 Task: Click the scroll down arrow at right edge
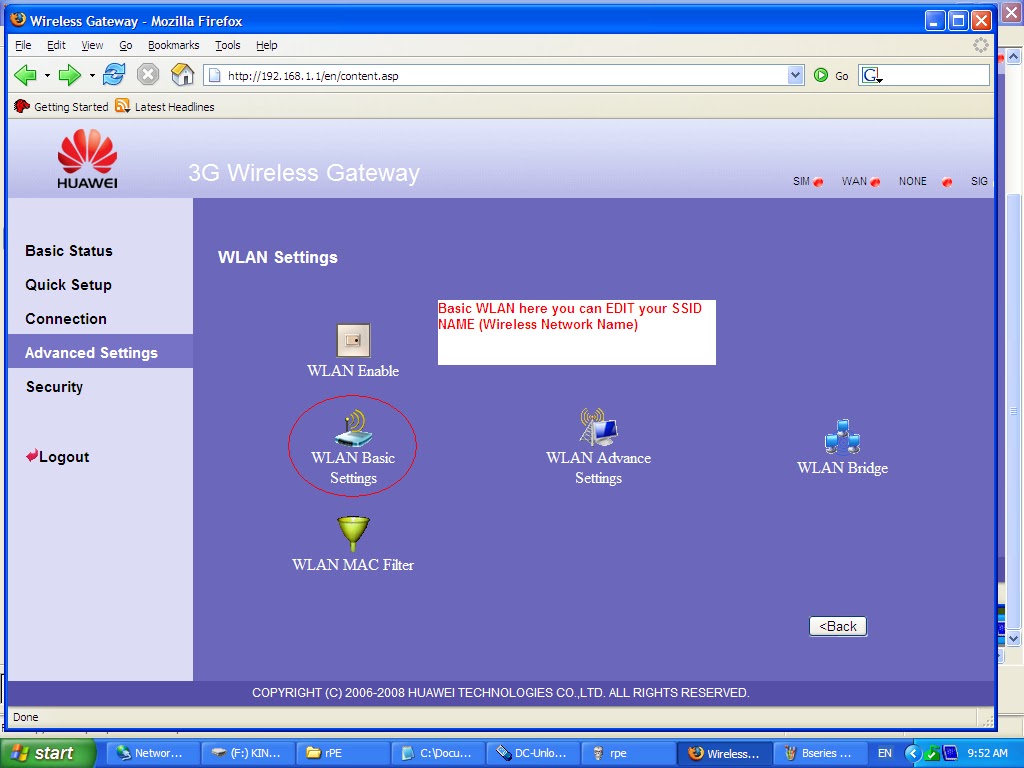coord(1014,639)
